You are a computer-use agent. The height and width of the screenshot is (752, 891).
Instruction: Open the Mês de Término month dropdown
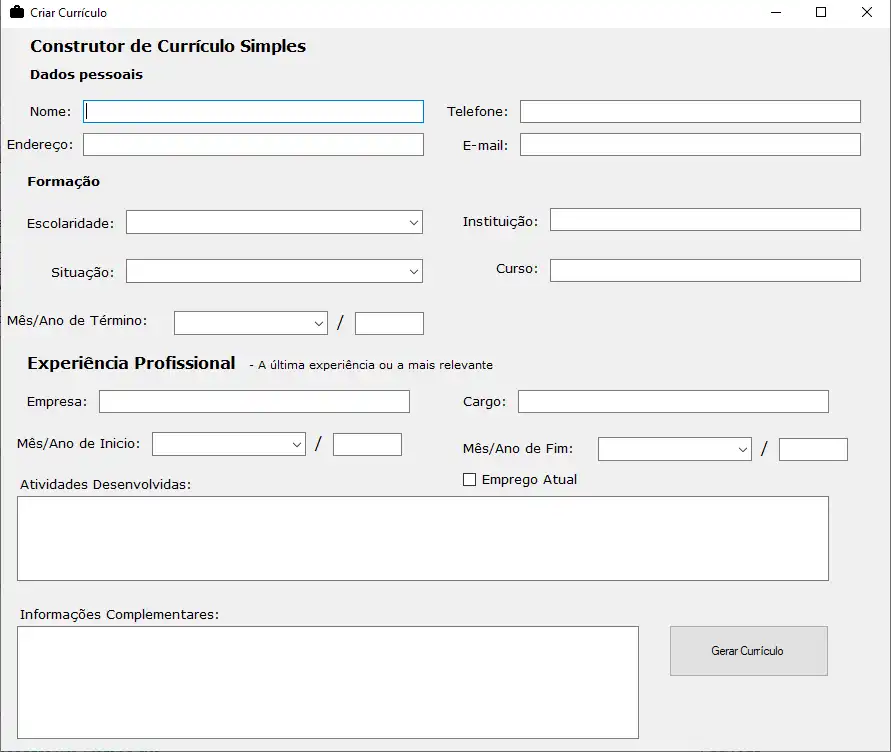(x=250, y=323)
